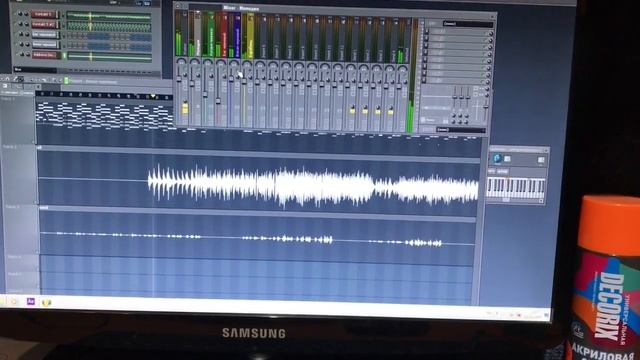
Task: Select the second red channel button in channel rack
Action: click(x=44, y=25)
